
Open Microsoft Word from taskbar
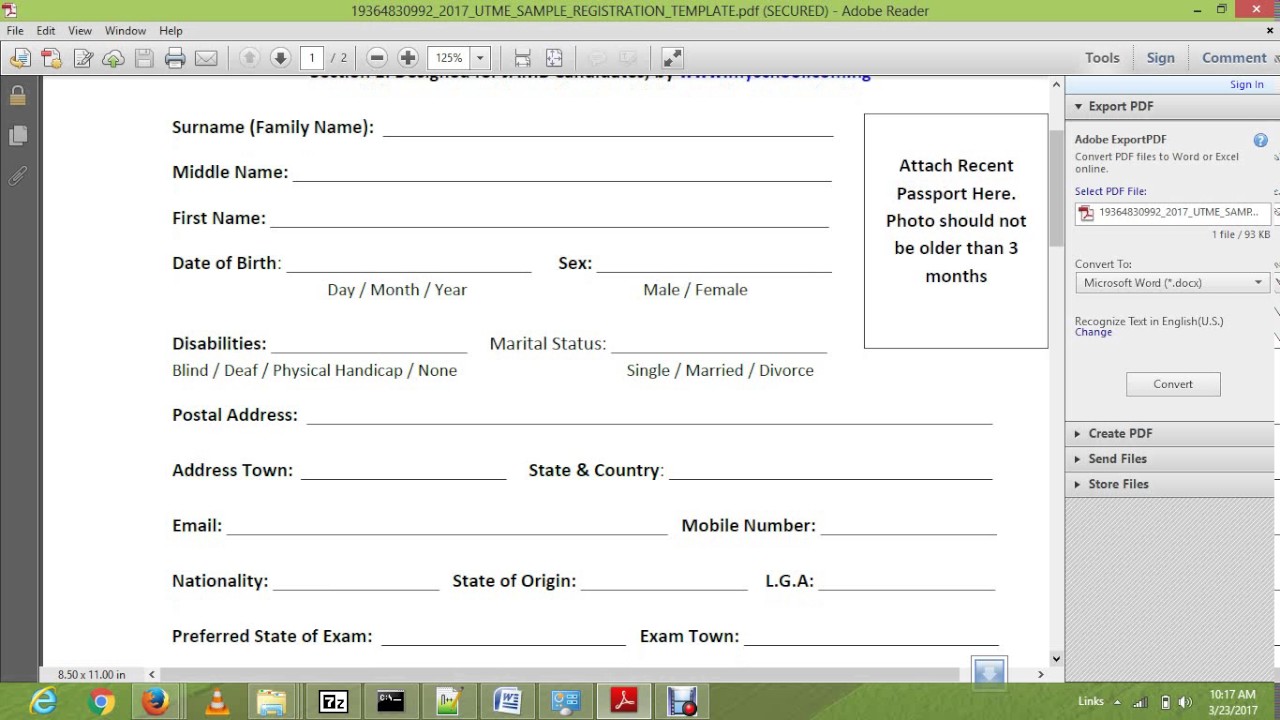(507, 702)
